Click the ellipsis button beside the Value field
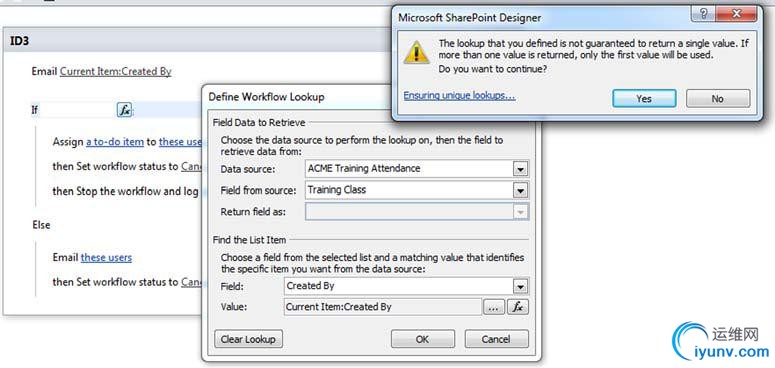775x368 pixels. (494, 307)
